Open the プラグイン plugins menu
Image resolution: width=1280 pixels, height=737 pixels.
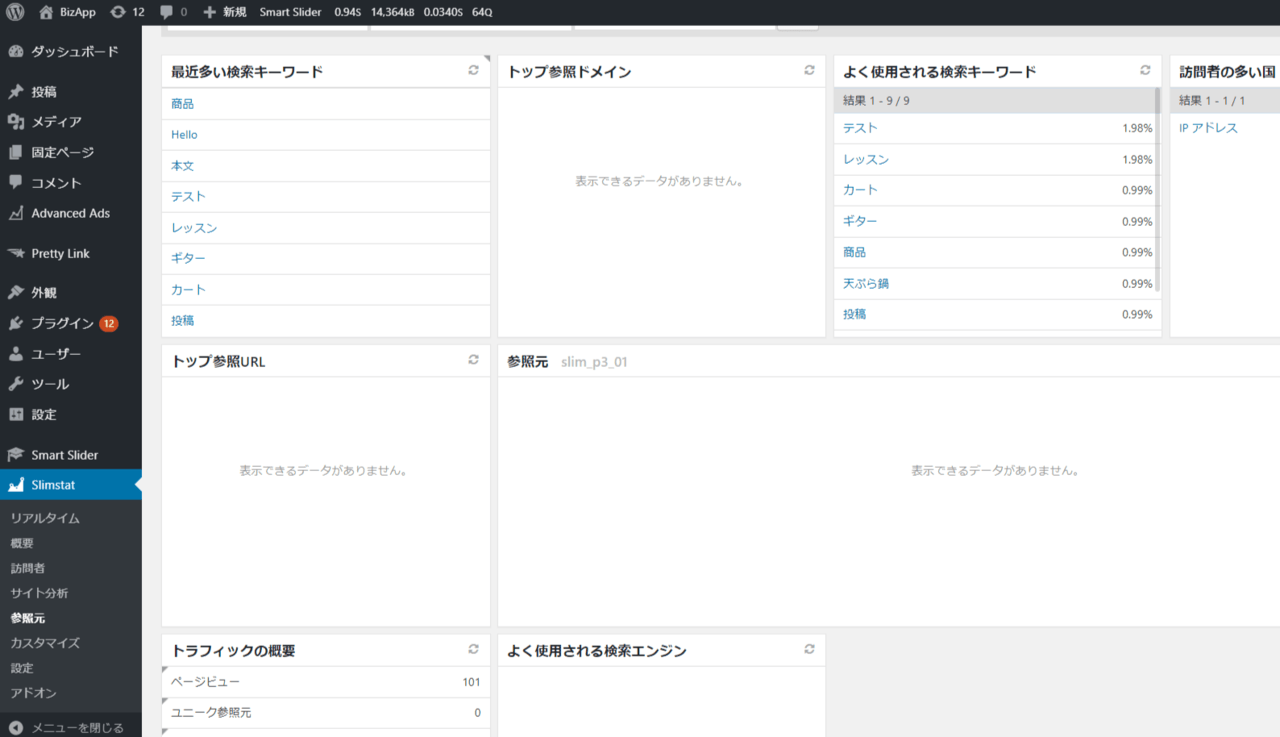point(71,324)
